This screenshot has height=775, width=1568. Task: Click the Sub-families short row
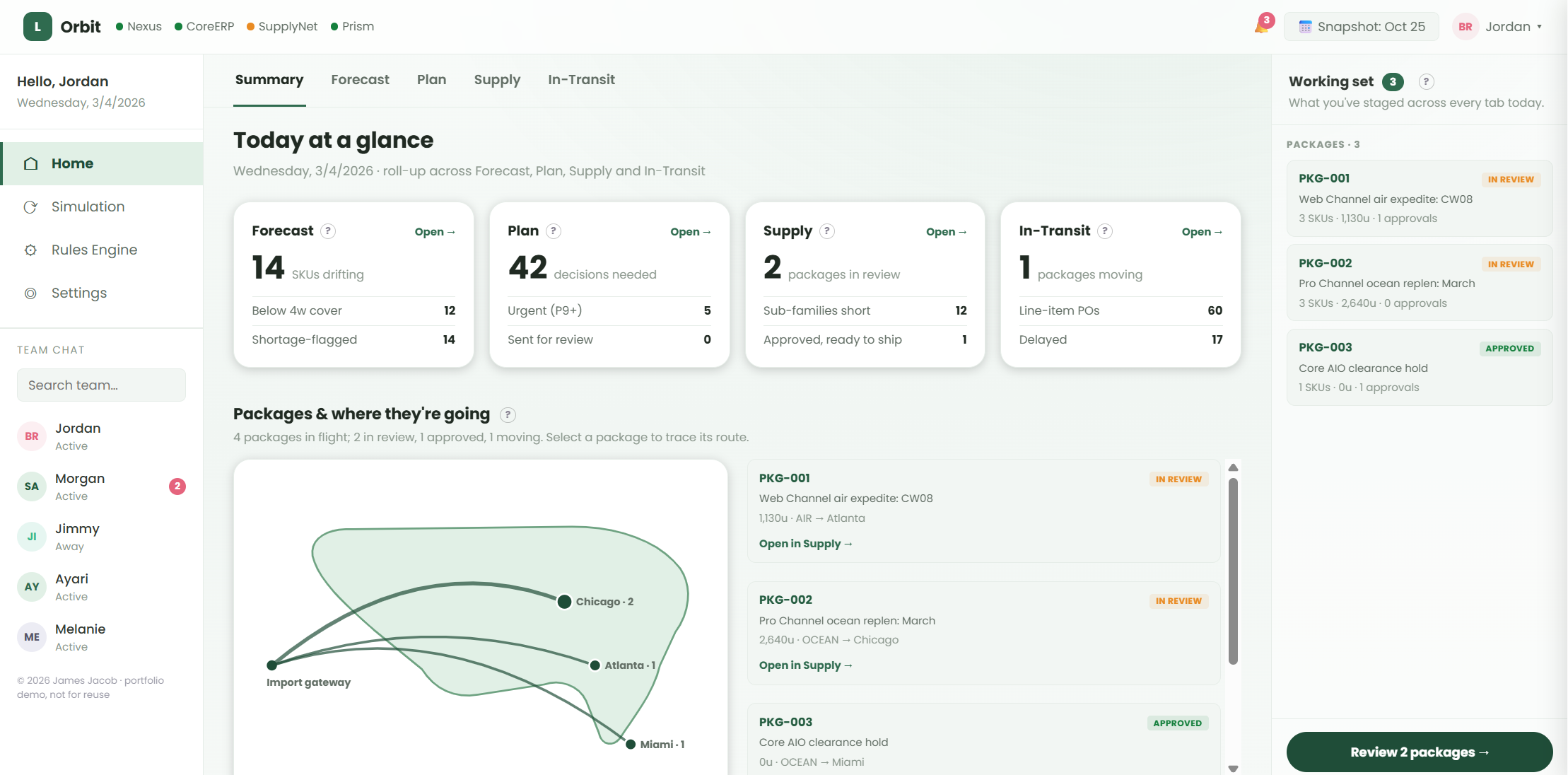(x=865, y=311)
